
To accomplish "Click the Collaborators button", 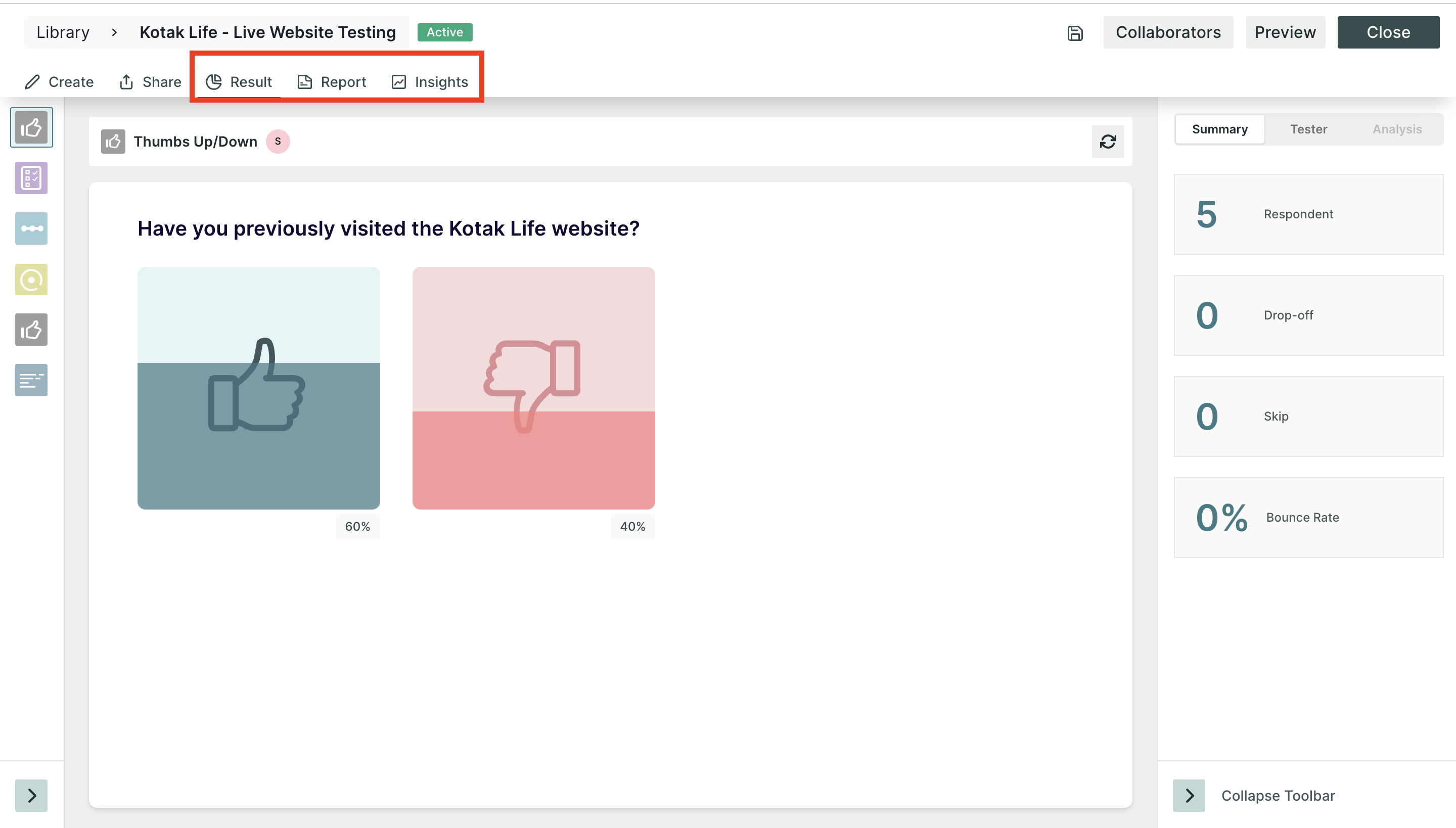I will pyautogui.click(x=1168, y=32).
